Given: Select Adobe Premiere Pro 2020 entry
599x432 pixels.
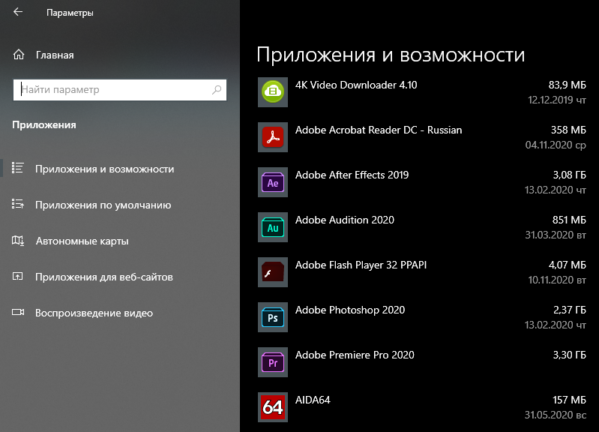Looking at the screenshot, I should pos(355,355).
